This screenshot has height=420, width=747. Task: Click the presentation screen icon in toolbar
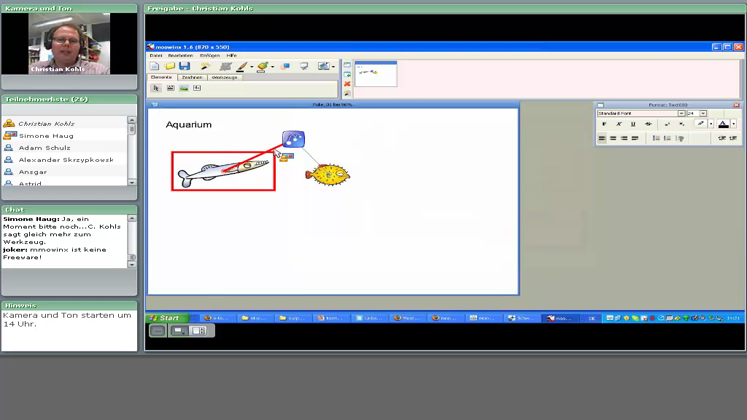tap(304, 66)
